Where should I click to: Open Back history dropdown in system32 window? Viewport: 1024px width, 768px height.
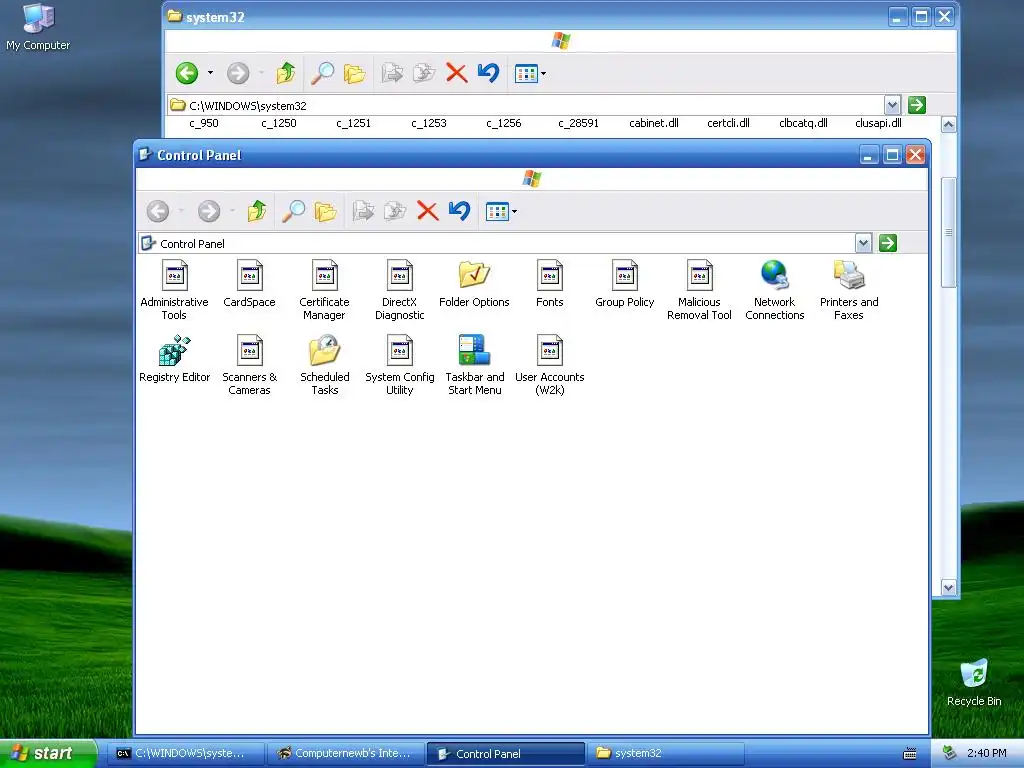tap(210, 73)
